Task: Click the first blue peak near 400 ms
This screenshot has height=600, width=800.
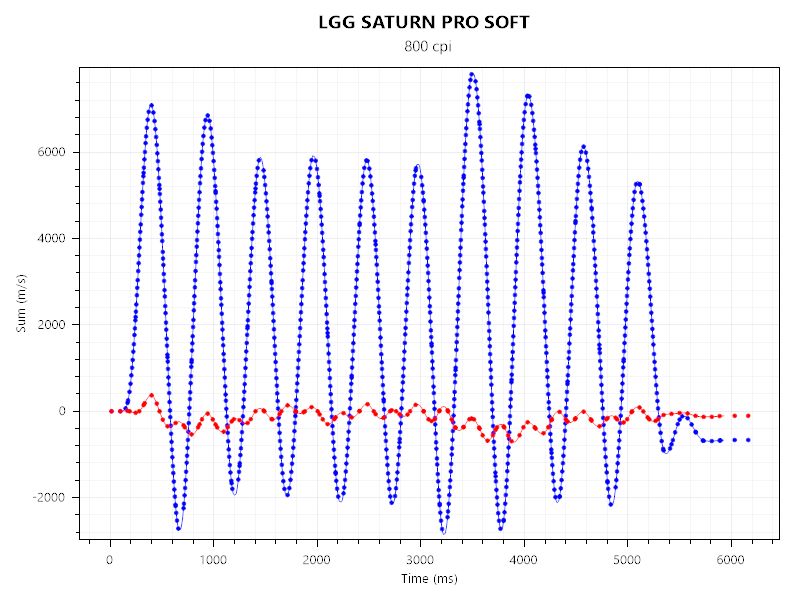Action: tap(151, 106)
